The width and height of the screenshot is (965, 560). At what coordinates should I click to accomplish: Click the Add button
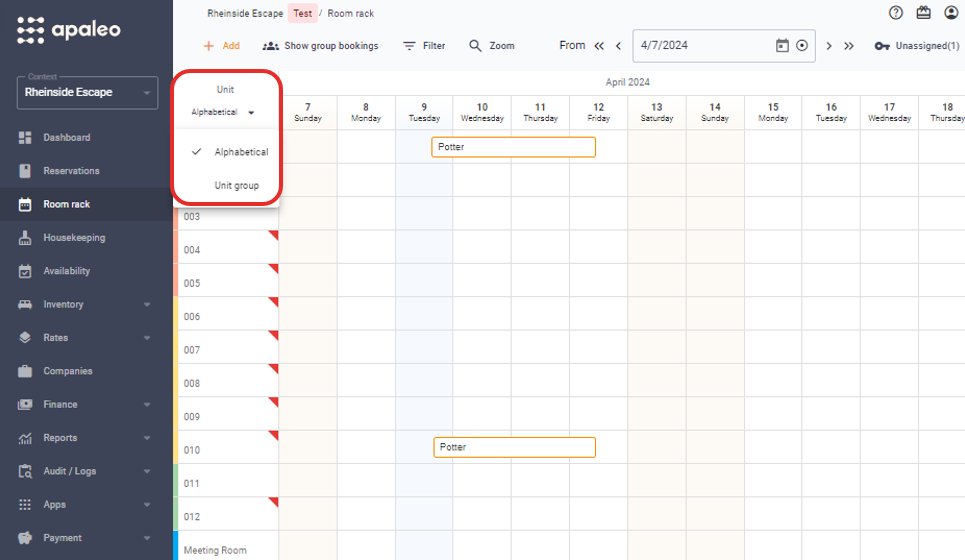coord(221,46)
